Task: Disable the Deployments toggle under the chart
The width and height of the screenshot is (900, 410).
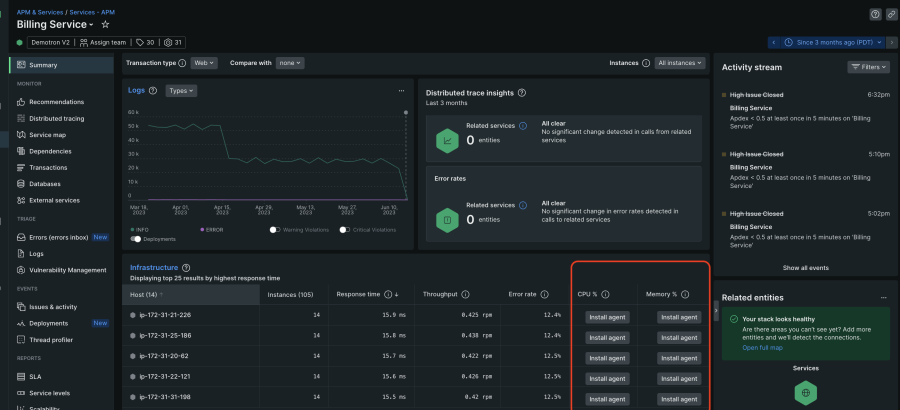Action: 136,239
